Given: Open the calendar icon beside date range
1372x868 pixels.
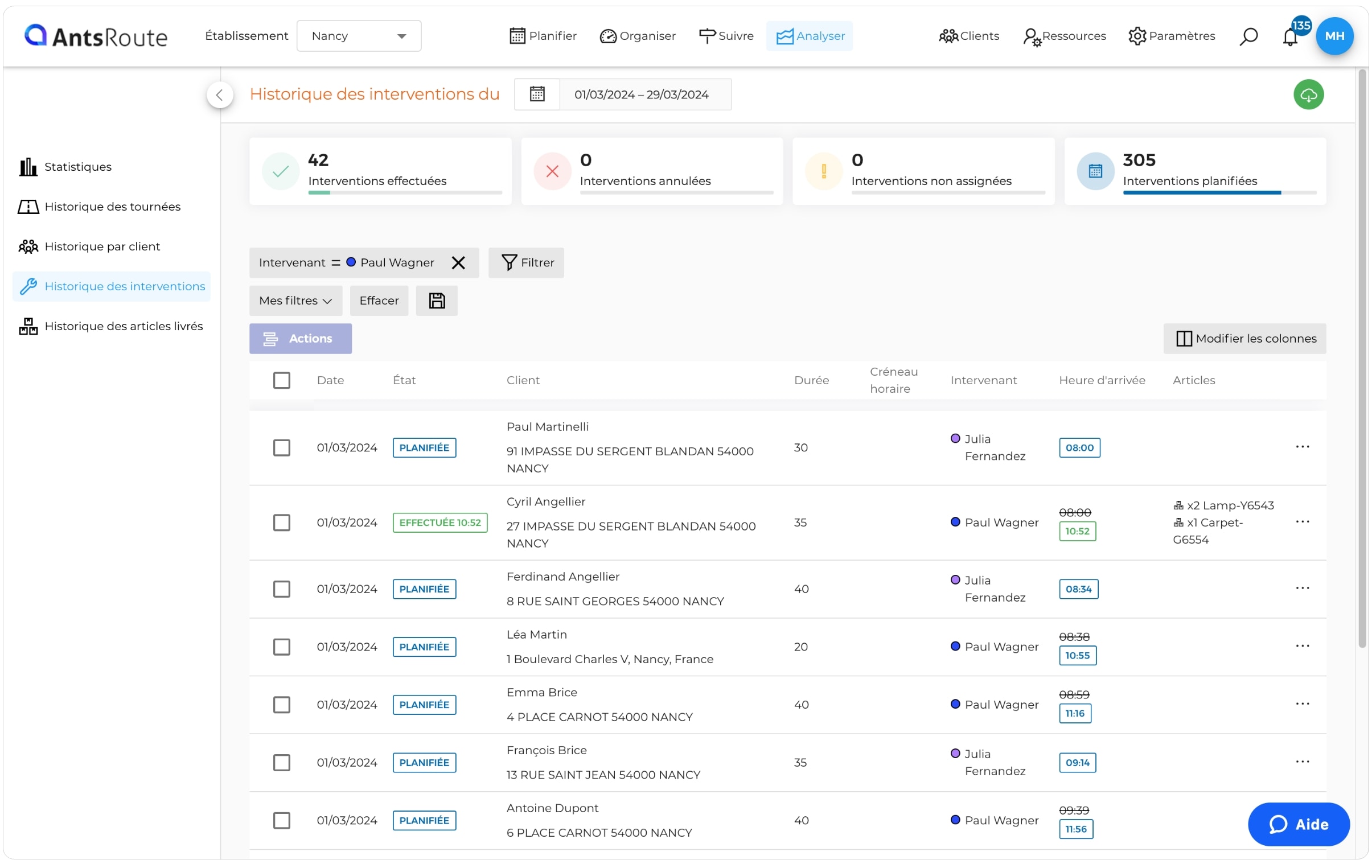Looking at the screenshot, I should [x=537, y=94].
